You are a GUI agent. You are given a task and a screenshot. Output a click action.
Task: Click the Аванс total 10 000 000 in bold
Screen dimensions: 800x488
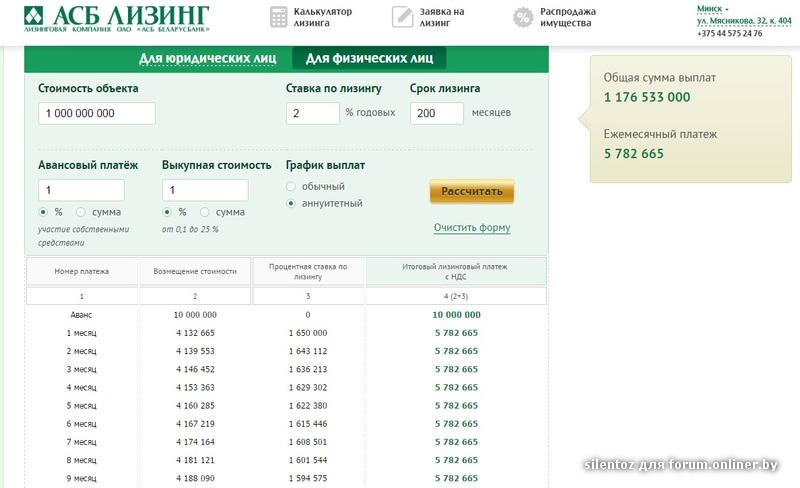click(457, 315)
